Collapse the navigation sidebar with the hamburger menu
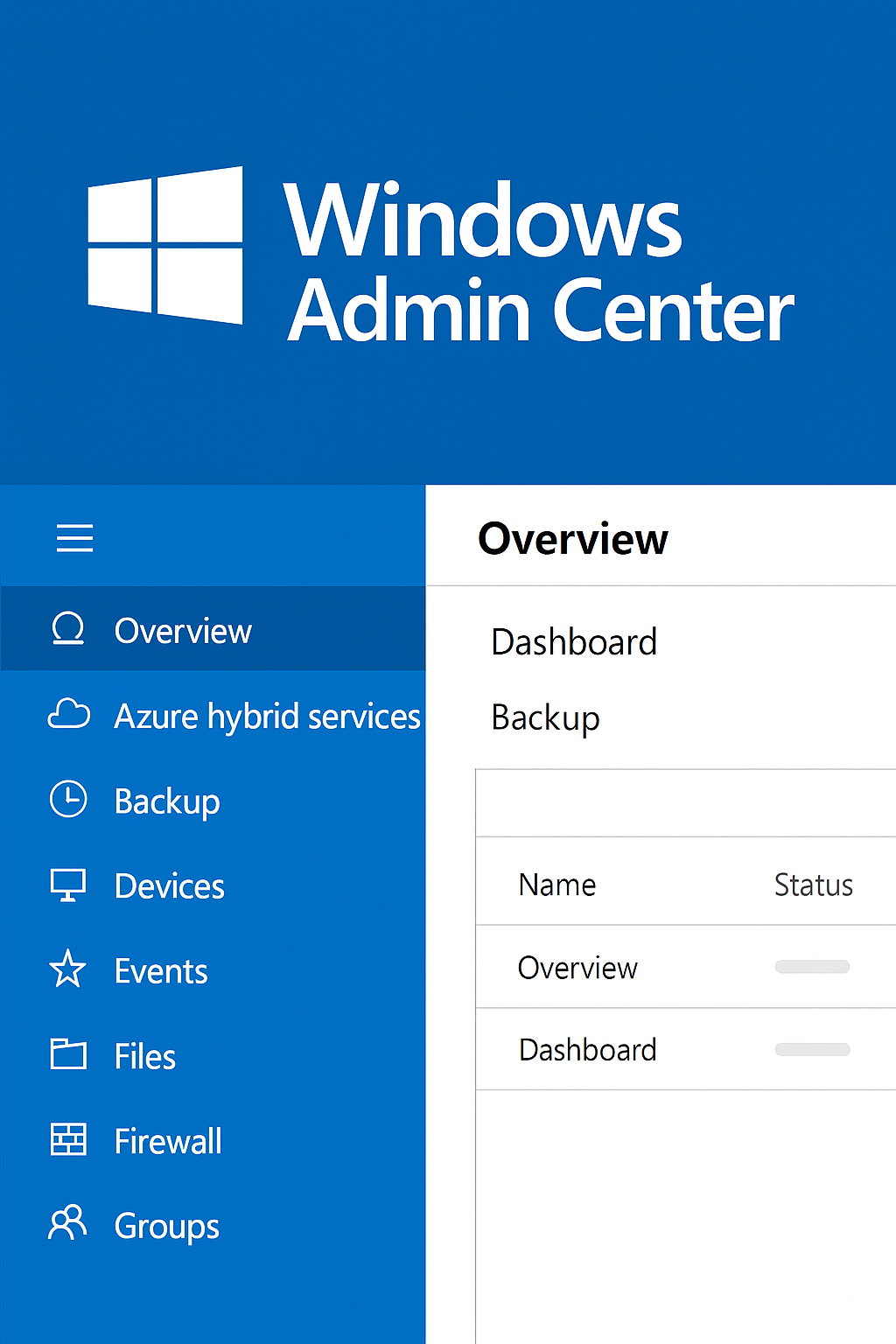Screen dimensions: 896x1344 coord(74,538)
